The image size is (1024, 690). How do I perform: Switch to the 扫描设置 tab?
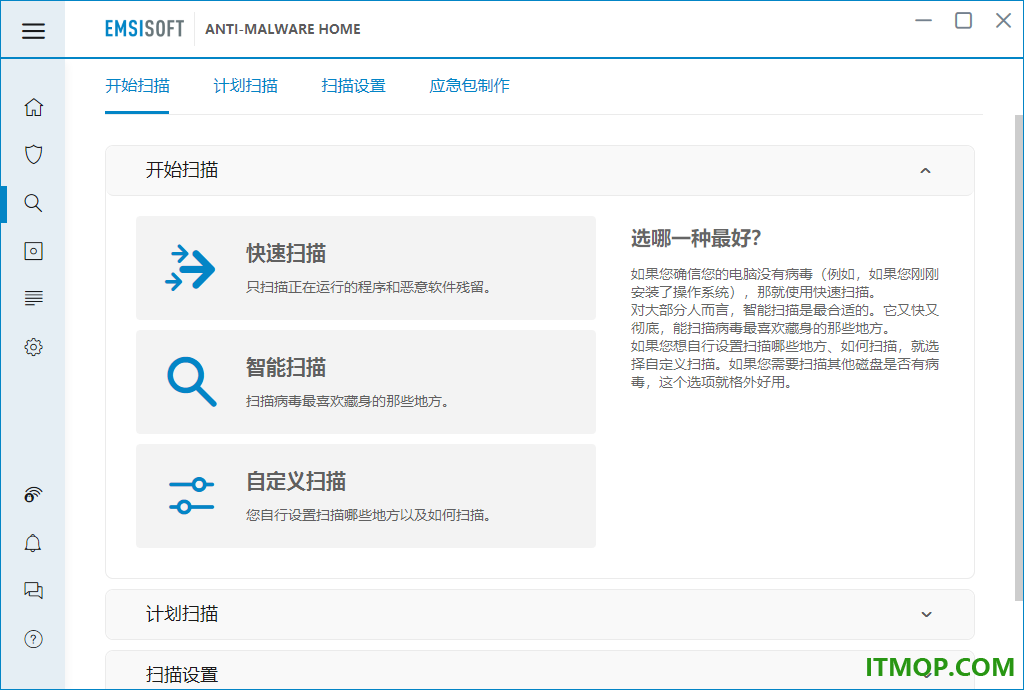(x=353, y=86)
